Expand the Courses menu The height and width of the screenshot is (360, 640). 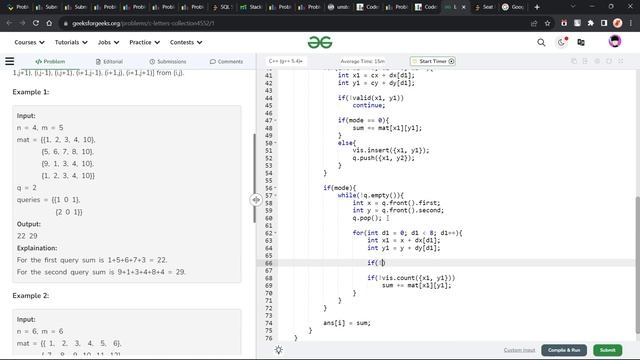29,42
